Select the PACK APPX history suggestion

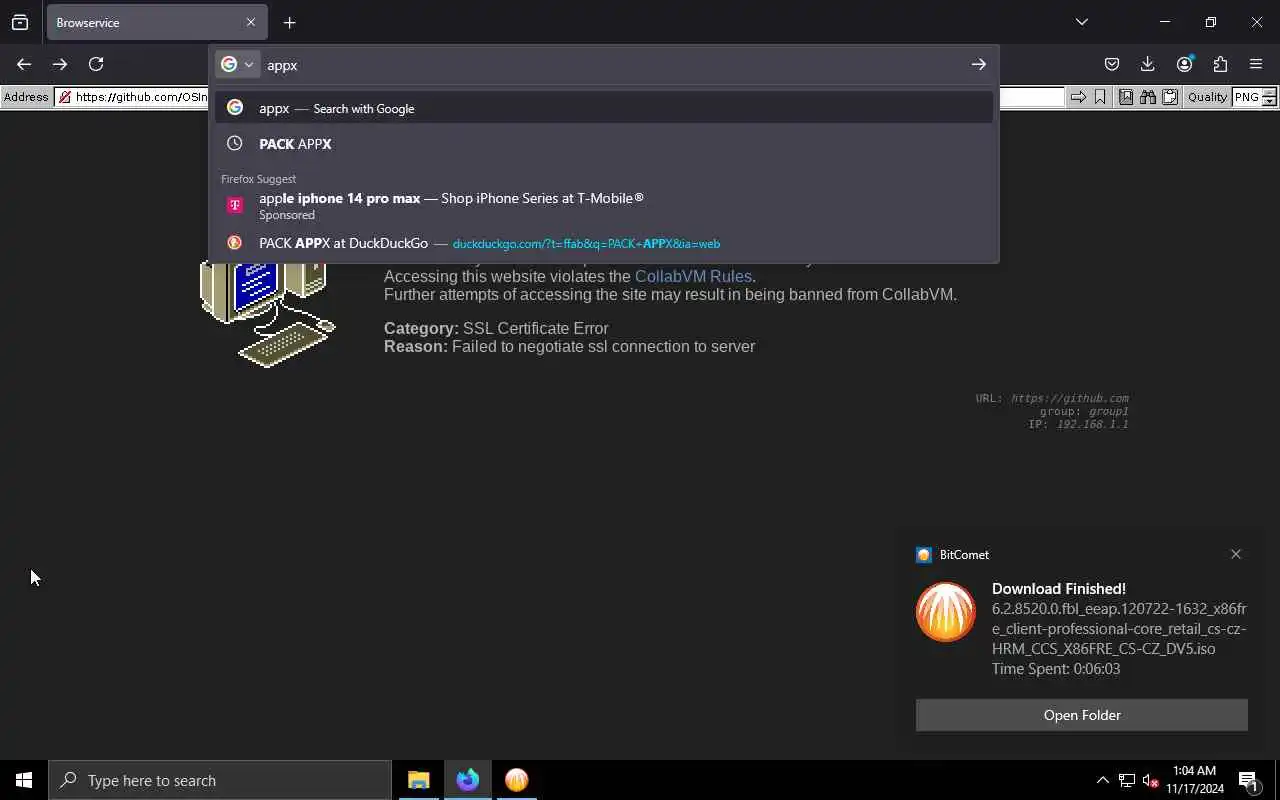click(x=604, y=144)
